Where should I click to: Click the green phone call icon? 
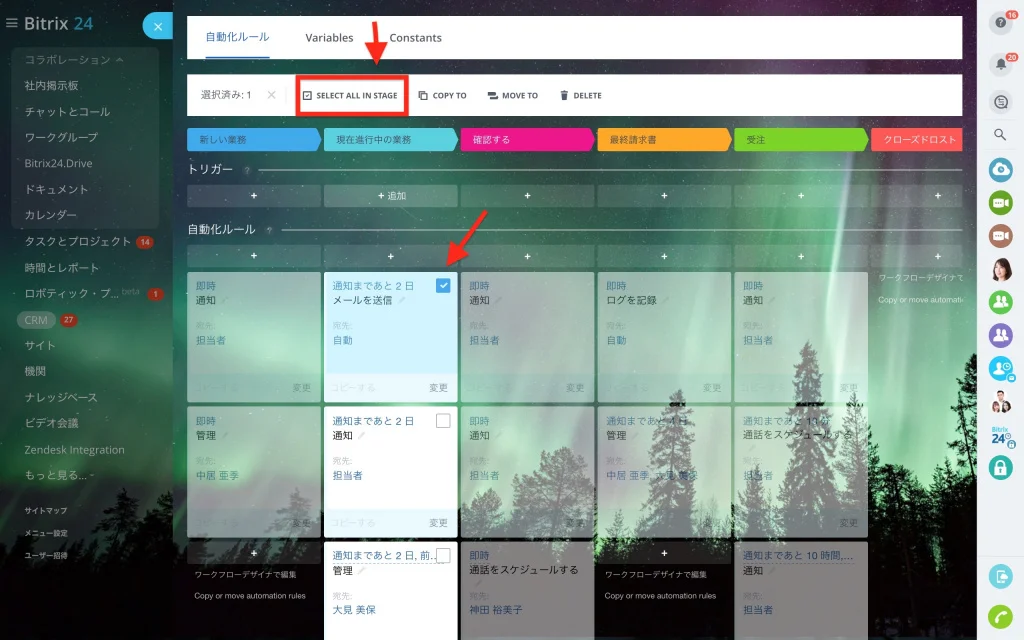(1000, 616)
